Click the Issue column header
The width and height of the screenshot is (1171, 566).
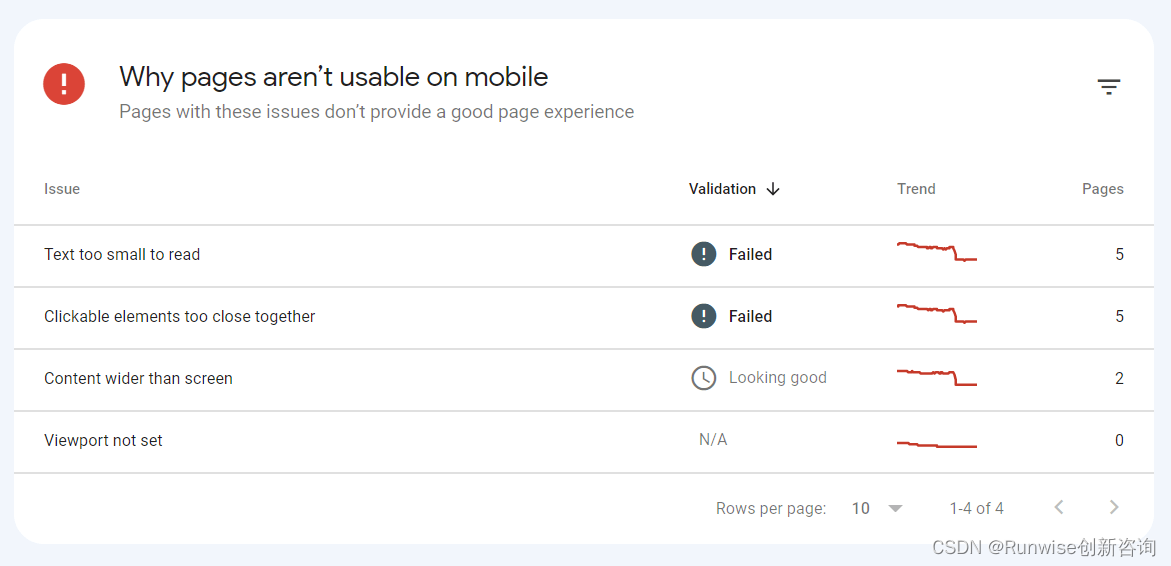[x=62, y=189]
